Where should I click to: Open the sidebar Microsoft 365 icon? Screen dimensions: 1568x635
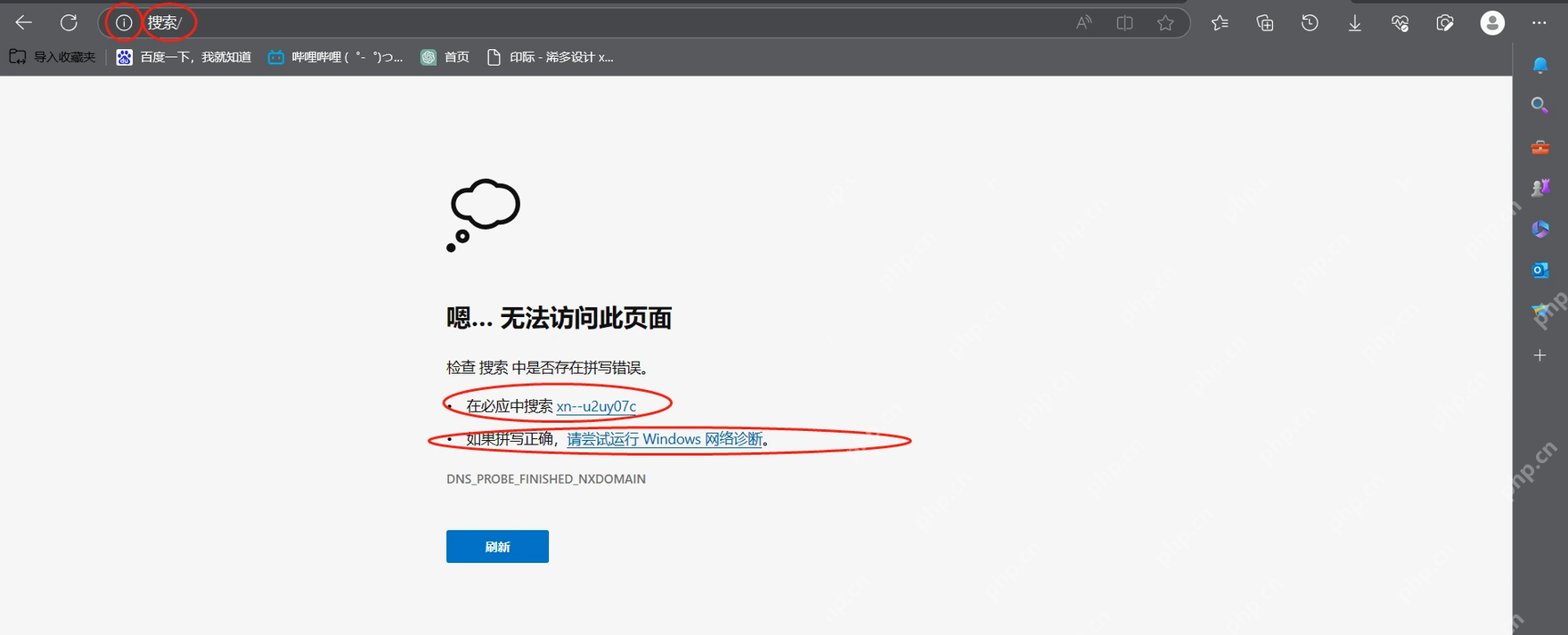pos(1539,229)
